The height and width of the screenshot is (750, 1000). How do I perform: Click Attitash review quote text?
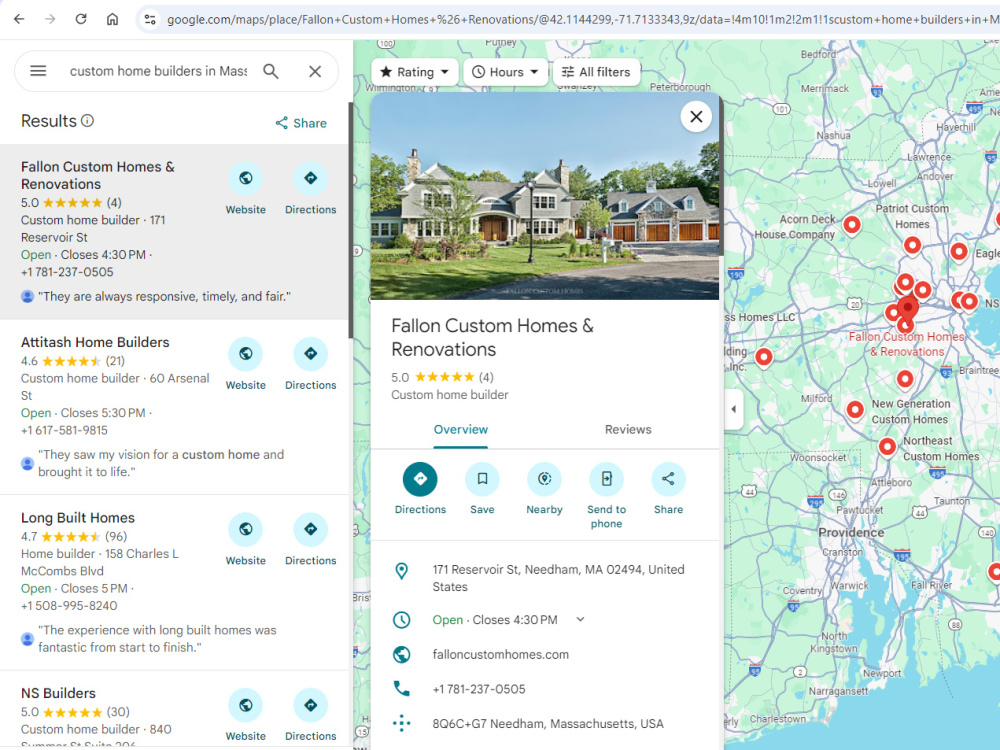161,463
